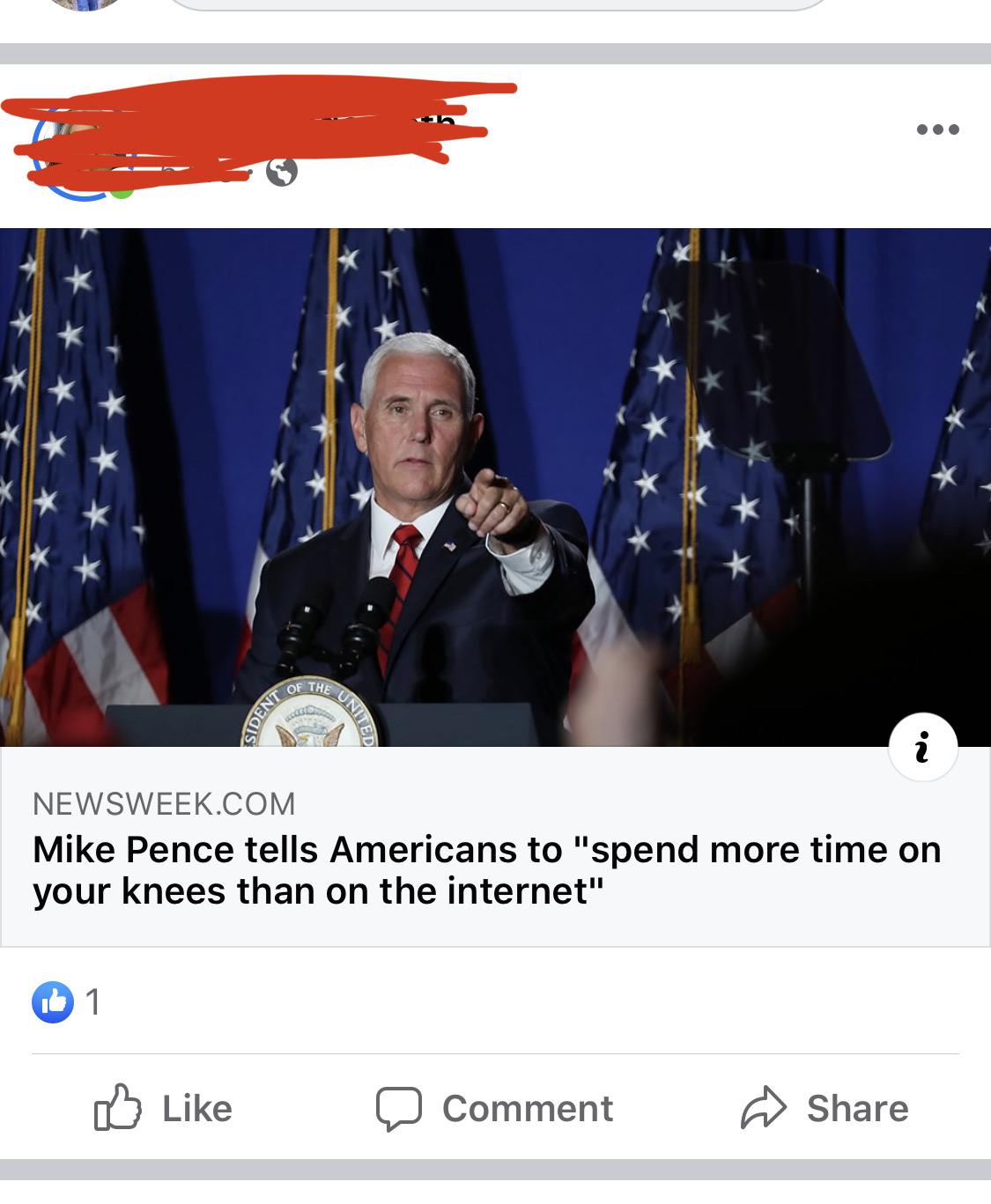View the reaction count of 1
The height and width of the screenshot is (1204, 991).
click(x=93, y=1001)
